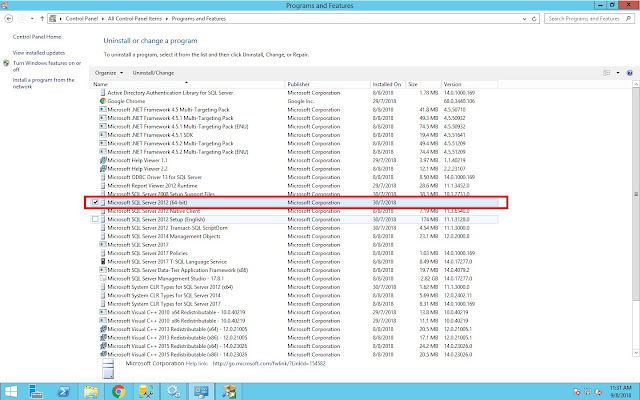
Task: Select Microsoft SQL Server 2012 Native Client
Action: point(294,211)
